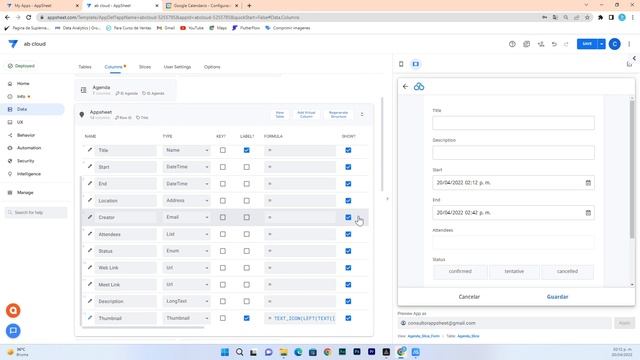Viewport: 640px width, 360px height.
Task: Click the AppSheet logo icon
Action: [x=13, y=44]
